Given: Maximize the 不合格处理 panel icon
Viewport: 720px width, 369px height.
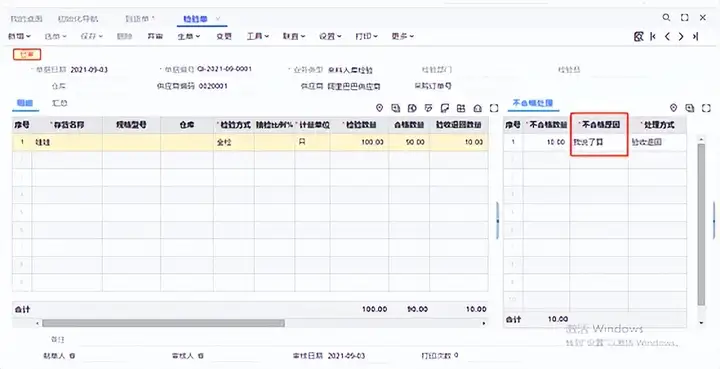Looking at the screenshot, I should pyautogui.click(x=706, y=108).
